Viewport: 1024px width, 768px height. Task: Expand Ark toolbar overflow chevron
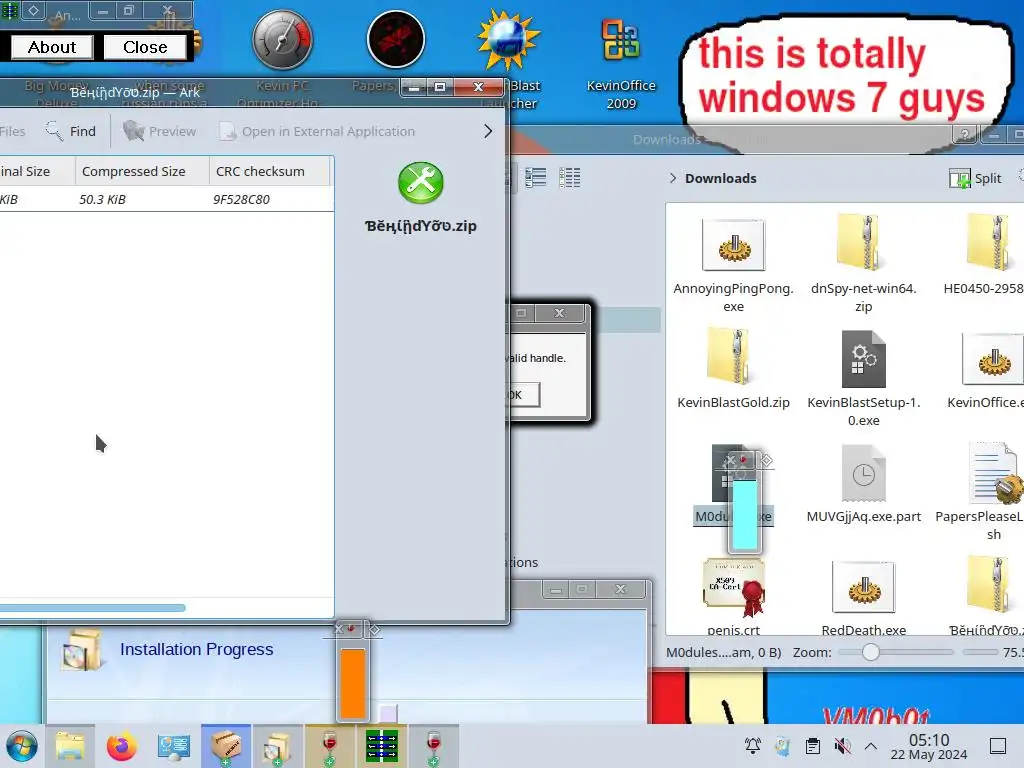pos(488,131)
